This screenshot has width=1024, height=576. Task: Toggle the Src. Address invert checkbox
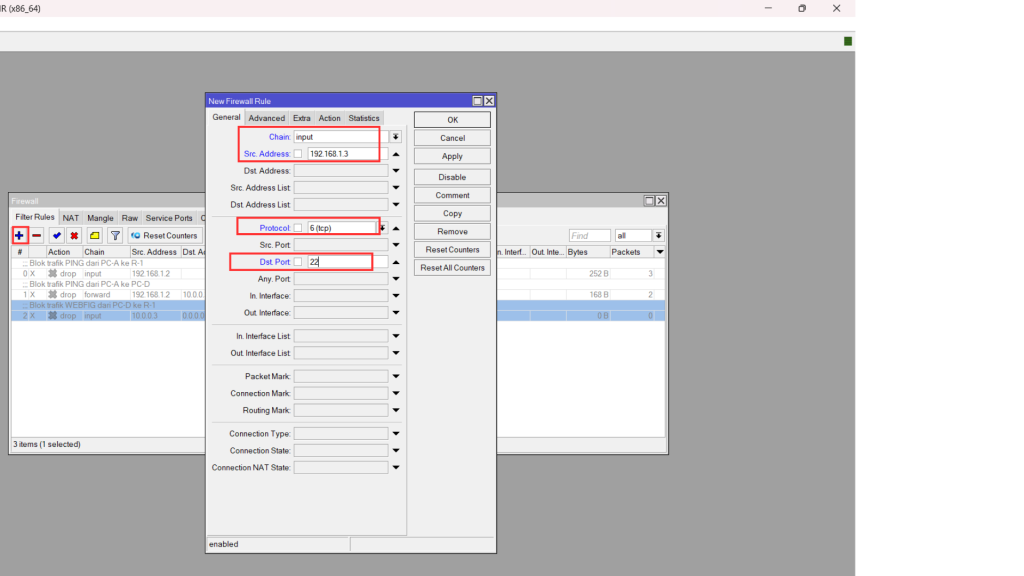coord(298,154)
